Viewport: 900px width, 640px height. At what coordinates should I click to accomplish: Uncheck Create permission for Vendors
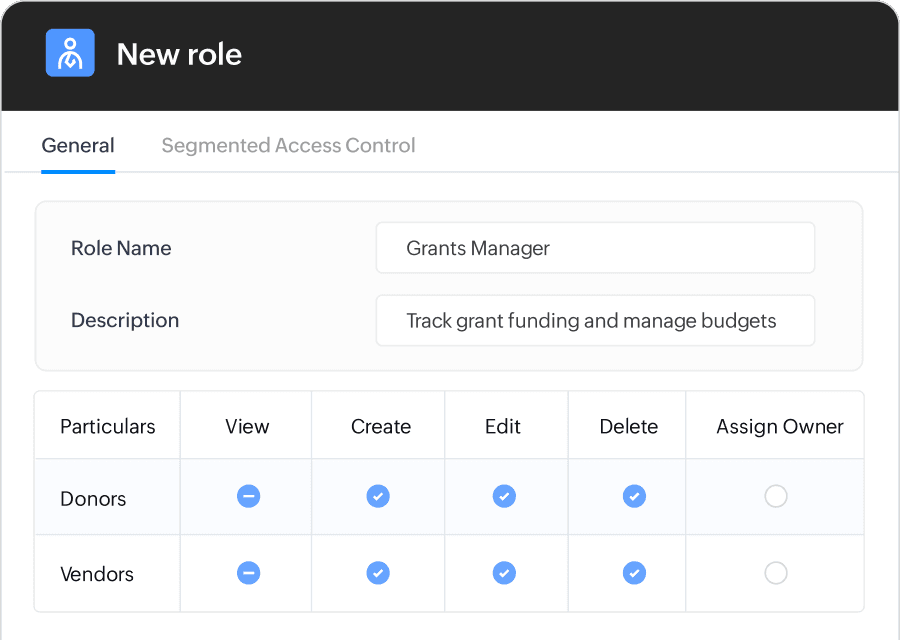point(378,573)
